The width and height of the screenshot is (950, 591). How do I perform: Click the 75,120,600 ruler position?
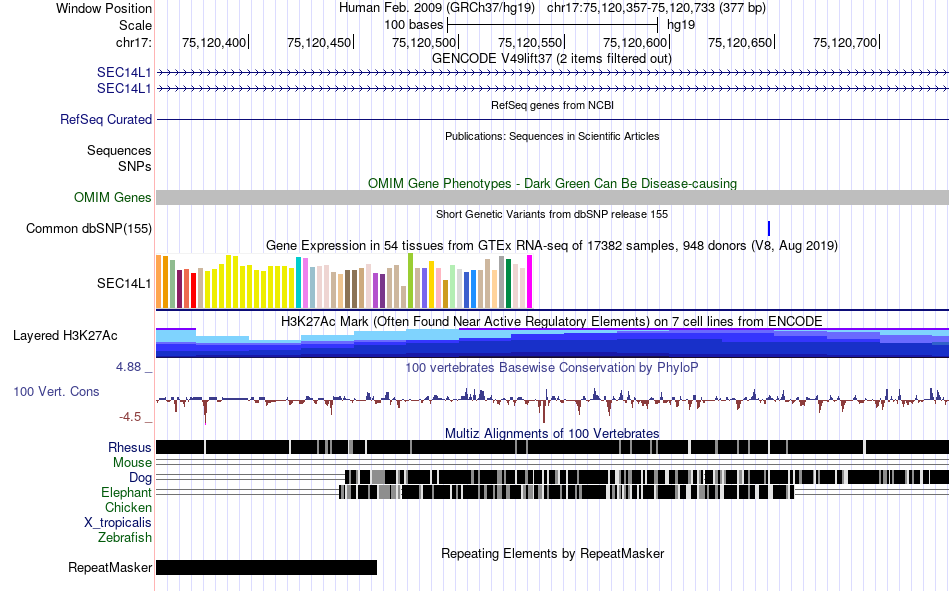(x=635, y=42)
